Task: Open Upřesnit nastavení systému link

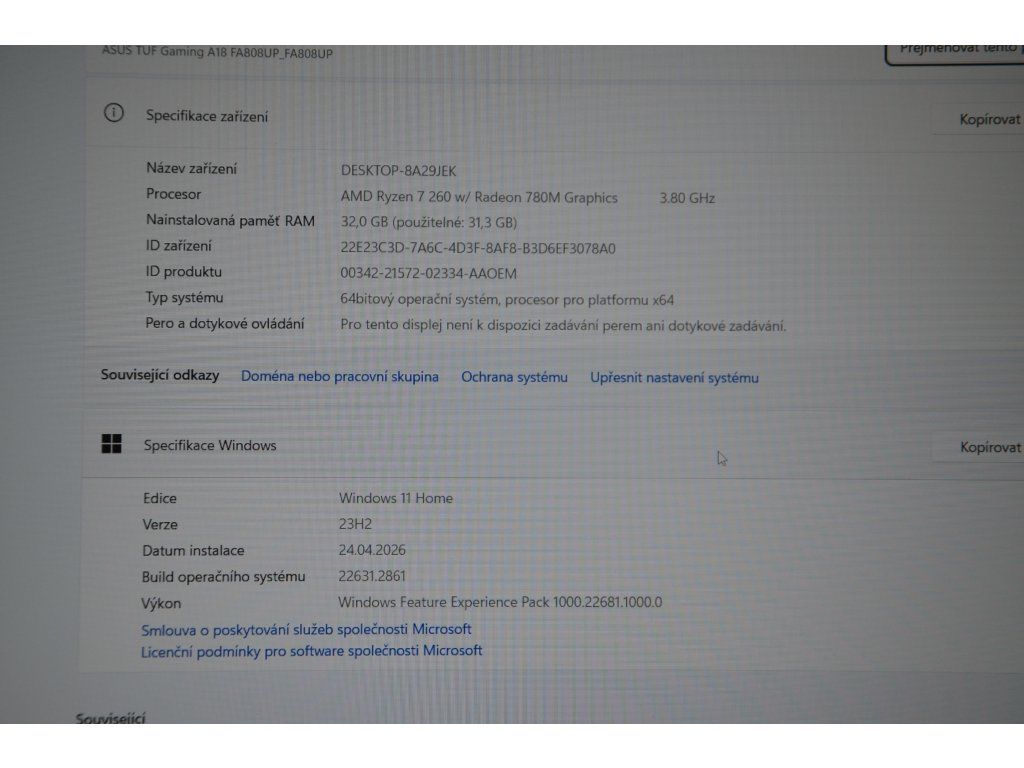Action: pyautogui.click(x=674, y=378)
